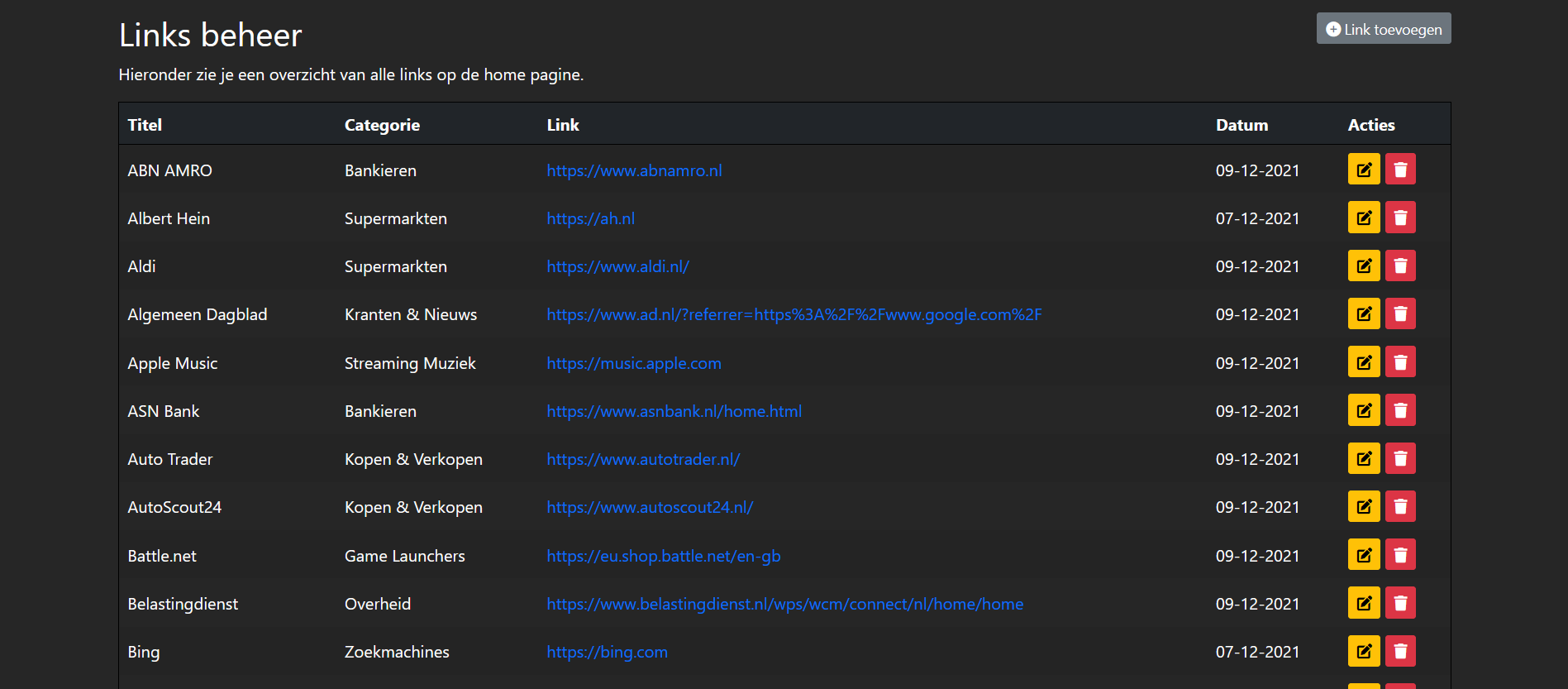
Task: Select the 'Kranten & Nieuws' category cell
Action: pyautogui.click(x=411, y=314)
